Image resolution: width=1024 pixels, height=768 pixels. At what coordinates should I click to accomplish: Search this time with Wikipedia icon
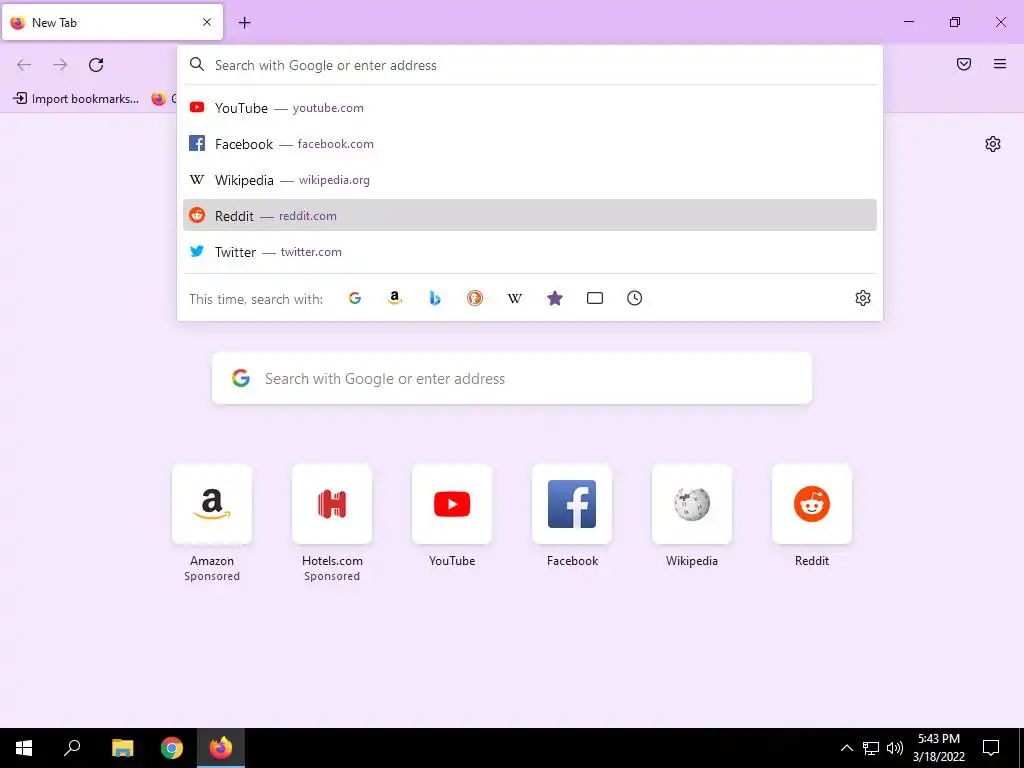click(515, 298)
